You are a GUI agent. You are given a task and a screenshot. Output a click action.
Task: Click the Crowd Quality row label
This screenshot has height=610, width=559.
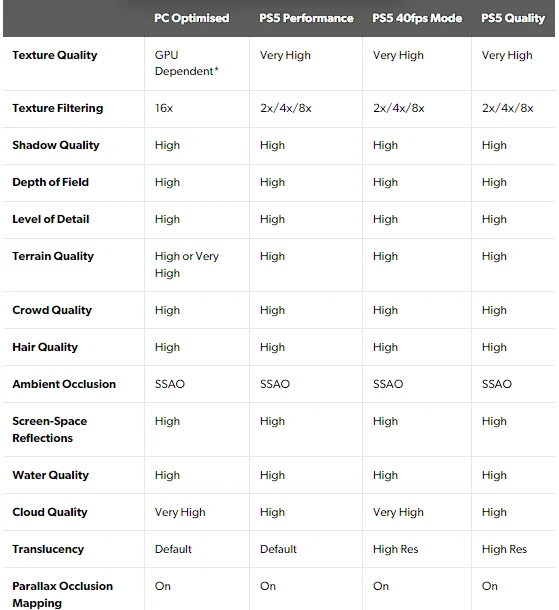[52, 310]
